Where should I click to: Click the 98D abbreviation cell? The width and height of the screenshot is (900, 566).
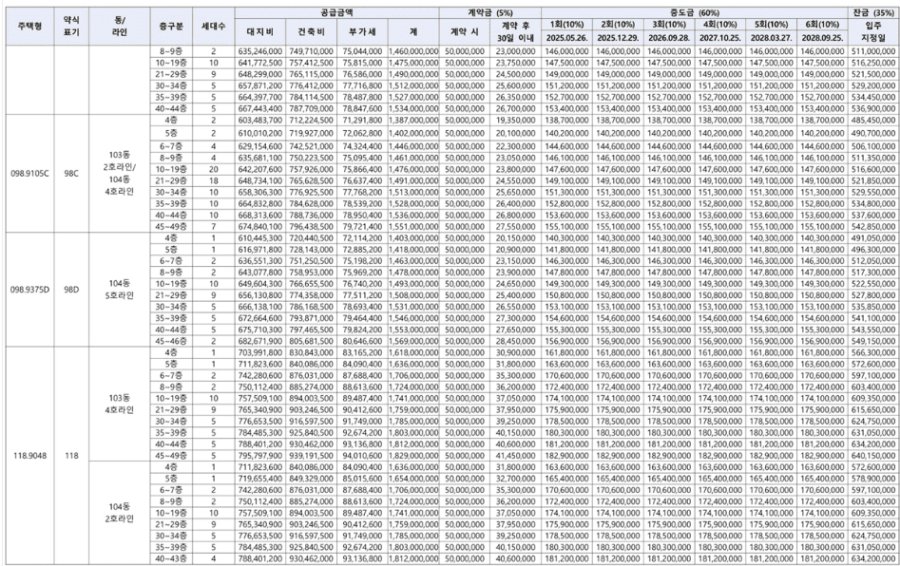tap(72, 289)
